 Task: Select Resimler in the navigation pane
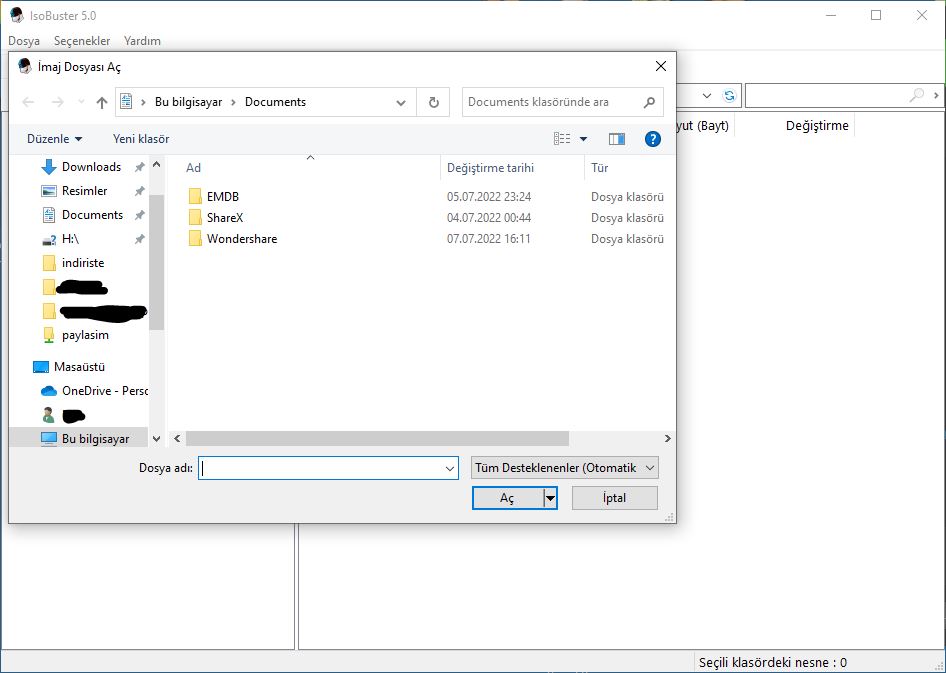tap(84, 191)
